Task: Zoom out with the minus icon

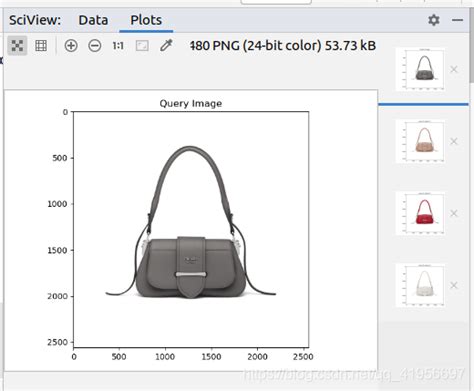Action: (95, 45)
